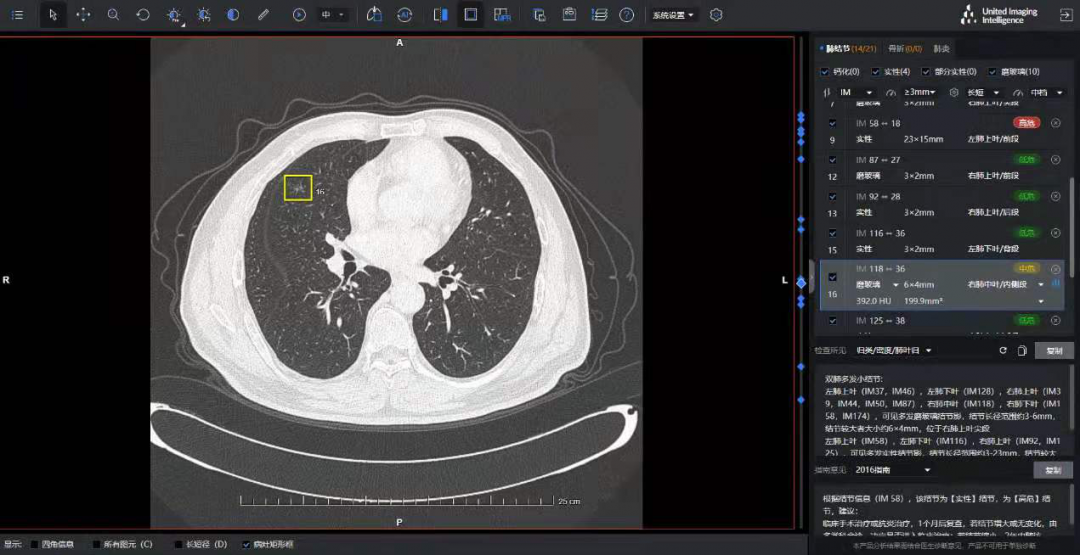The width and height of the screenshot is (1080, 555).
Task: Toggle the 病灶矩形框 checkbox
Action: pyautogui.click(x=247, y=545)
